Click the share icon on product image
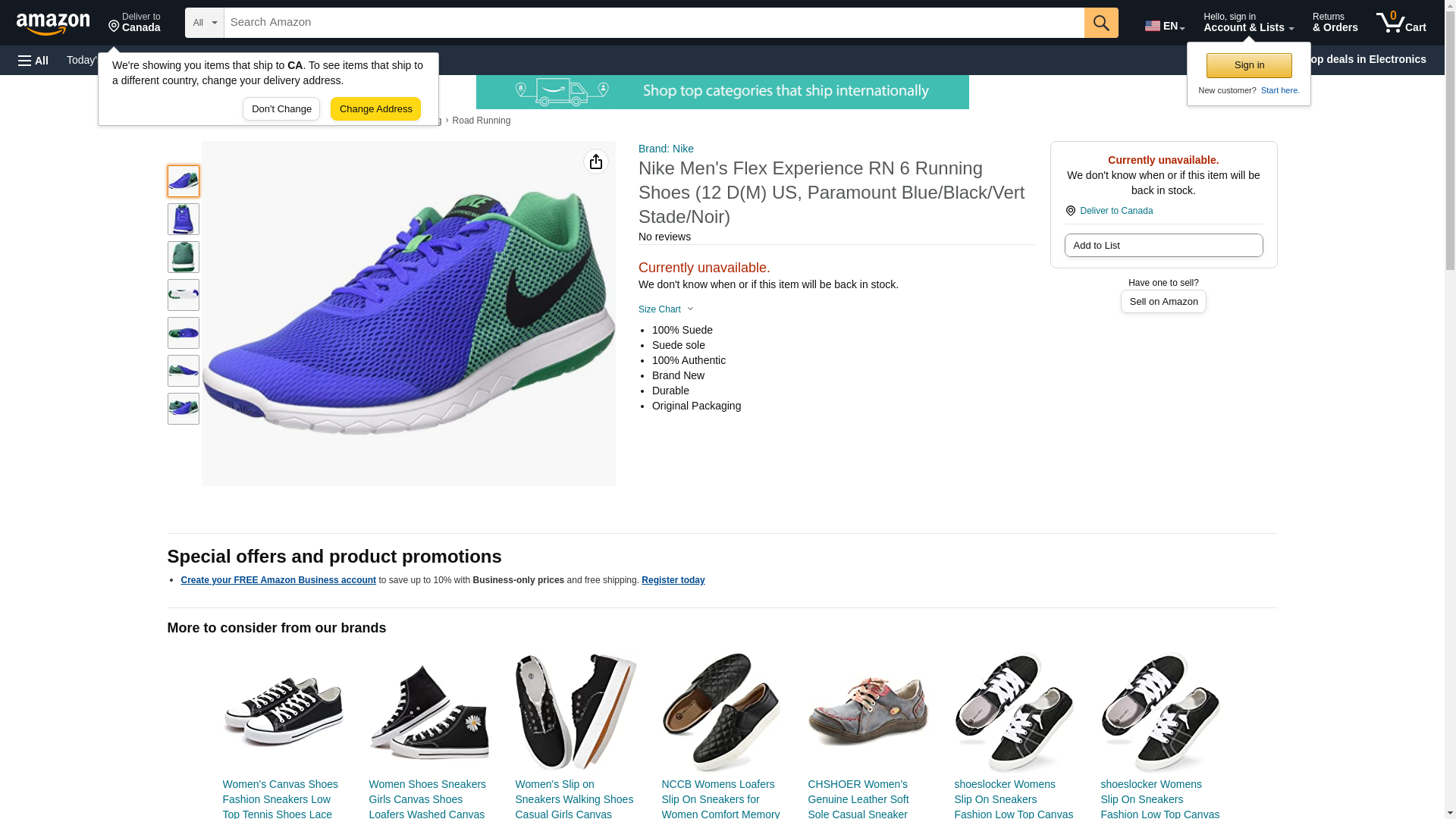The width and height of the screenshot is (1456, 819). point(595,162)
